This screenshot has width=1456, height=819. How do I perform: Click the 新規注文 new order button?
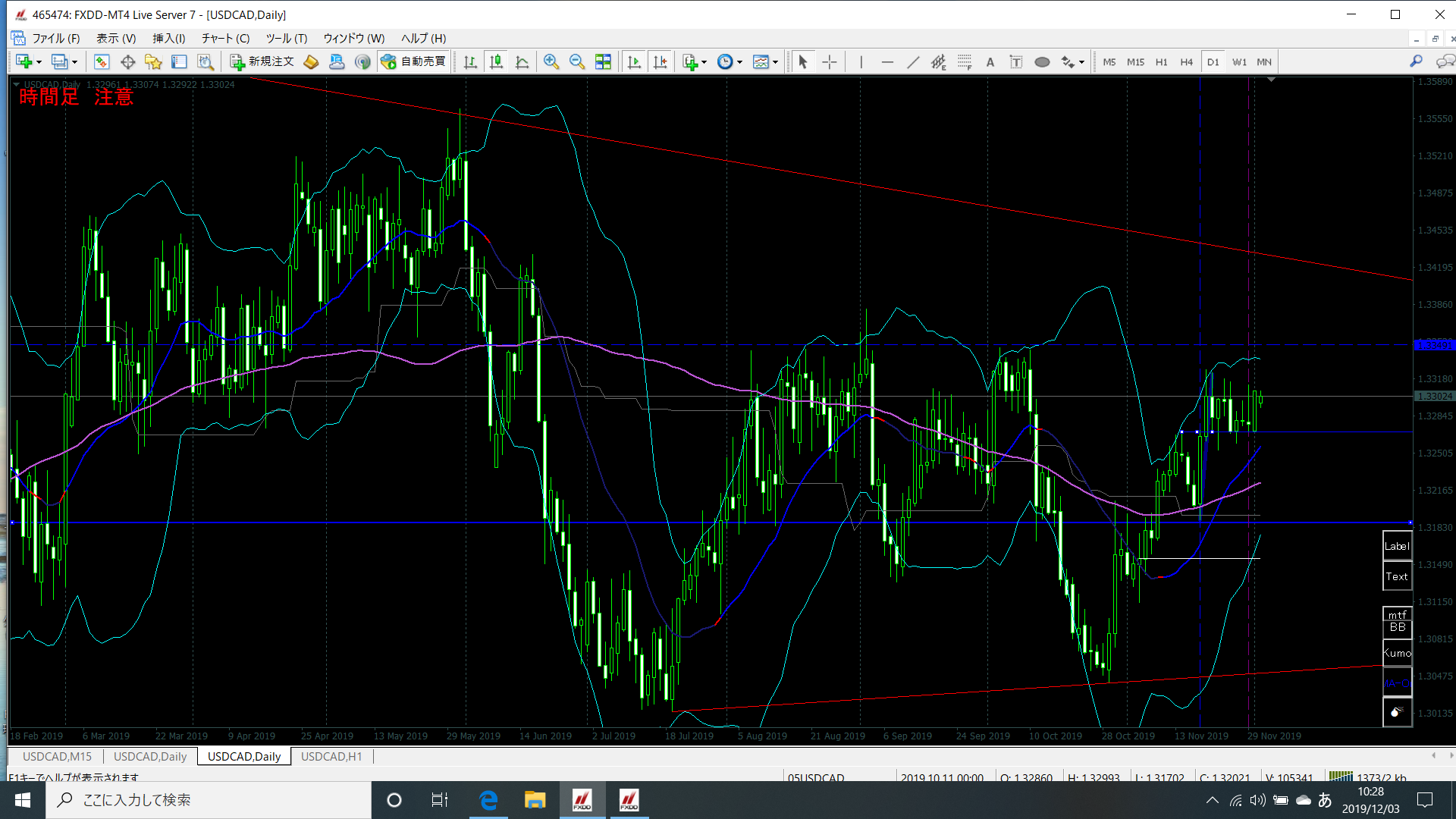pos(262,62)
